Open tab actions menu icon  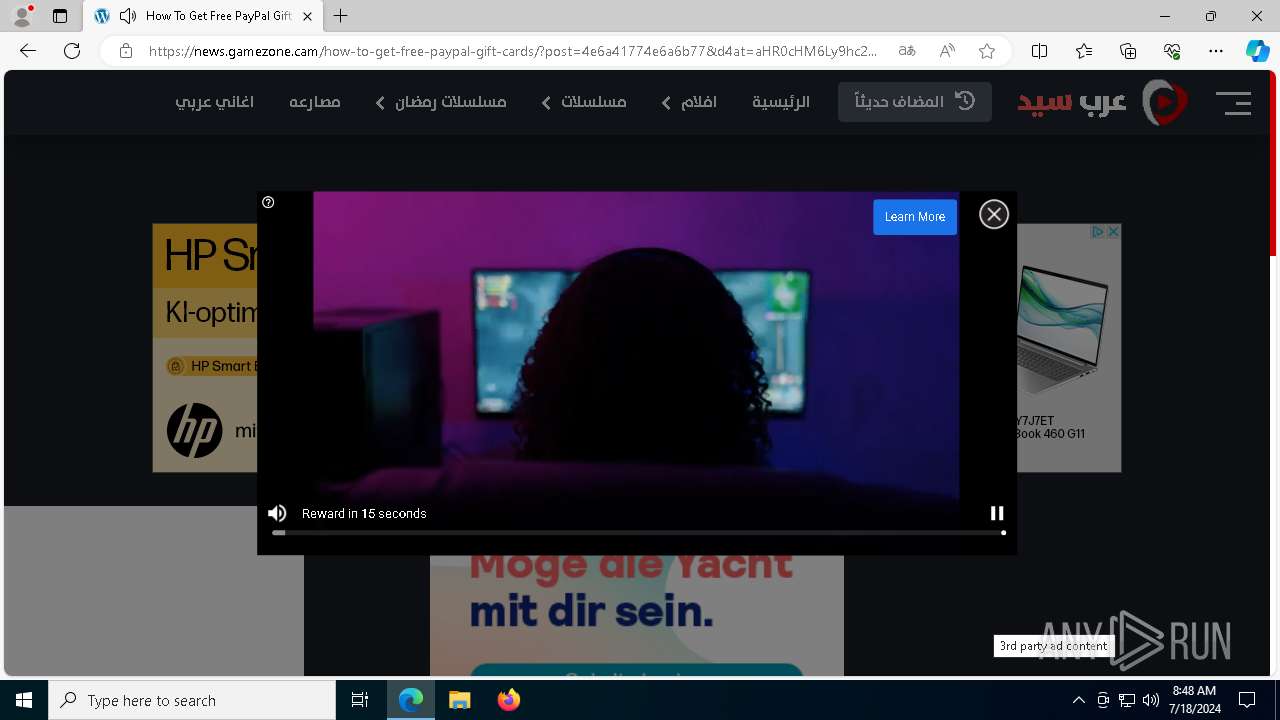tap(60, 16)
